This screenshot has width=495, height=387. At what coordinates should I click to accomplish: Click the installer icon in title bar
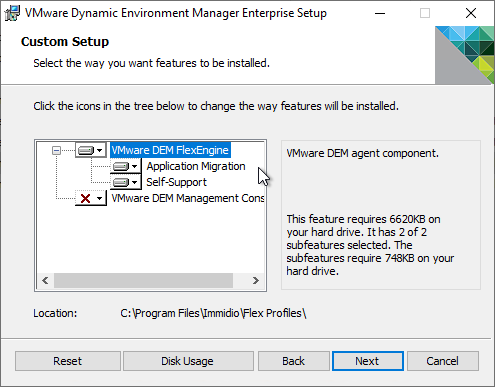point(12,13)
